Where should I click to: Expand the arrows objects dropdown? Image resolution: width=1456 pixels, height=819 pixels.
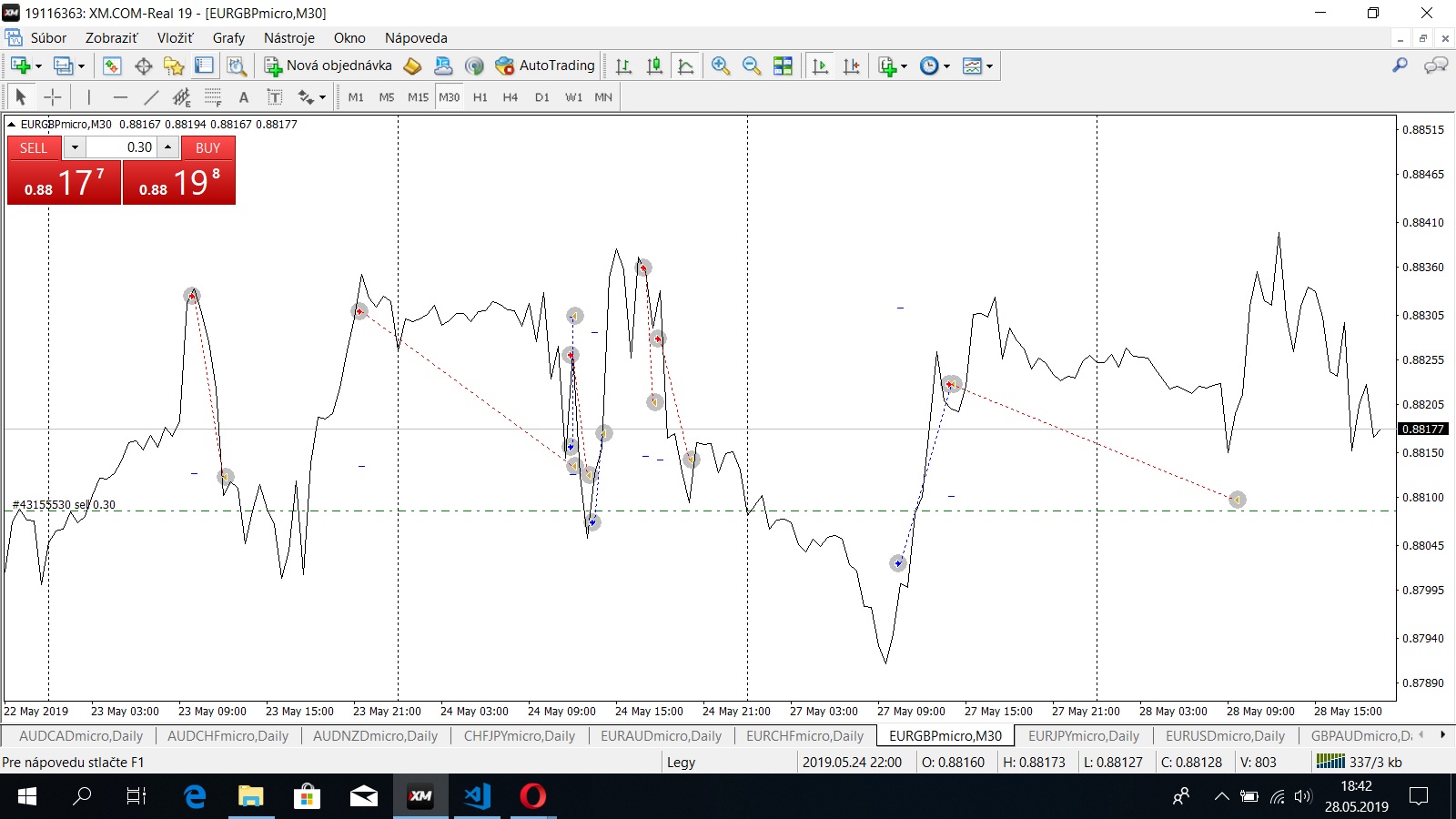click(x=322, y=96)
